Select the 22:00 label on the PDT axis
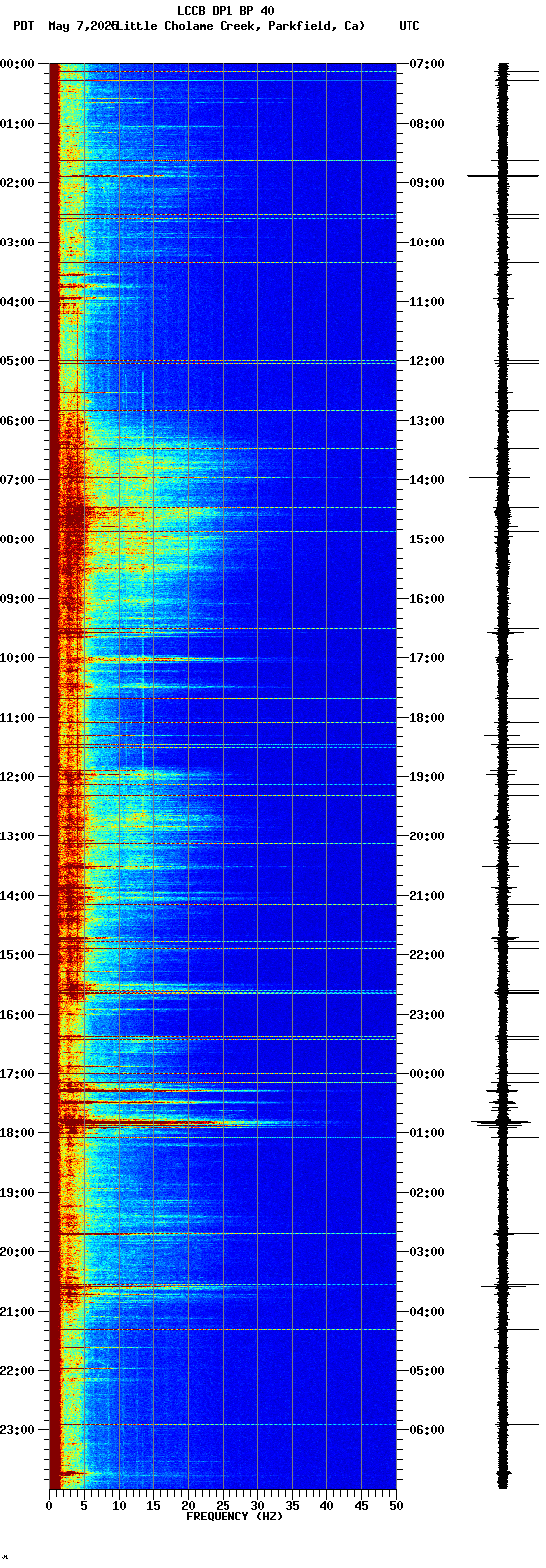The height and width of the screenshot is (1568, 546). [18, 1371]
